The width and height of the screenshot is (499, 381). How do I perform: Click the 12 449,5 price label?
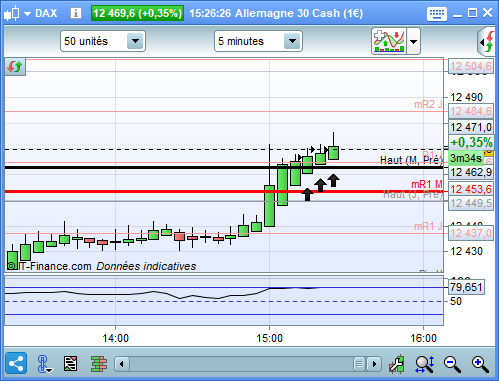coord(471,203)
